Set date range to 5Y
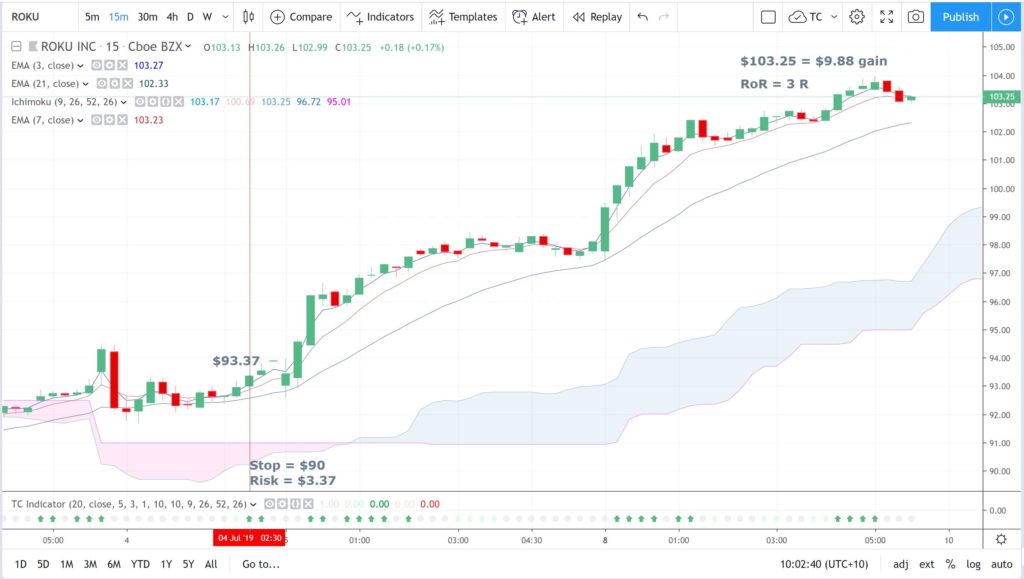Viewport: 1024px width, 579px height. (x=188, y=564)
